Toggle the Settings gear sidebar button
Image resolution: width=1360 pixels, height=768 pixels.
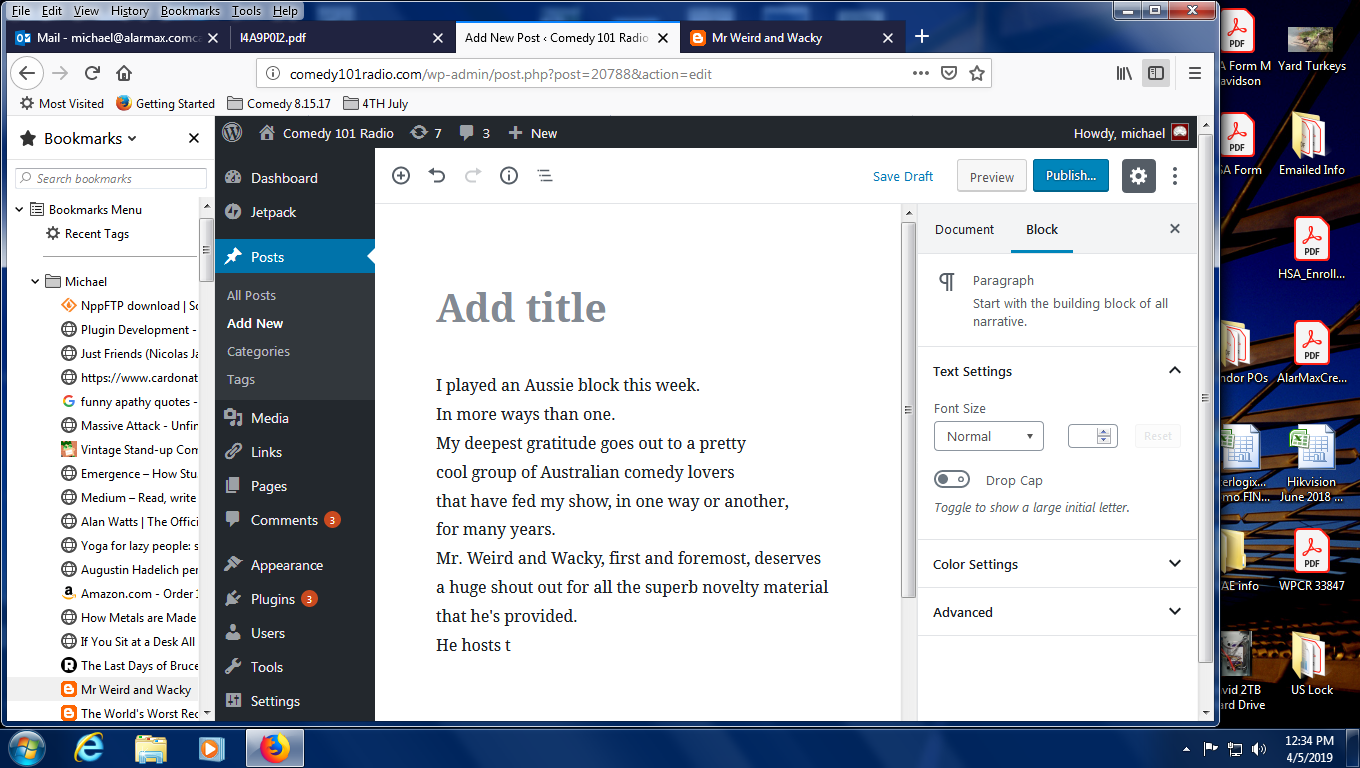click(1138, 176)
